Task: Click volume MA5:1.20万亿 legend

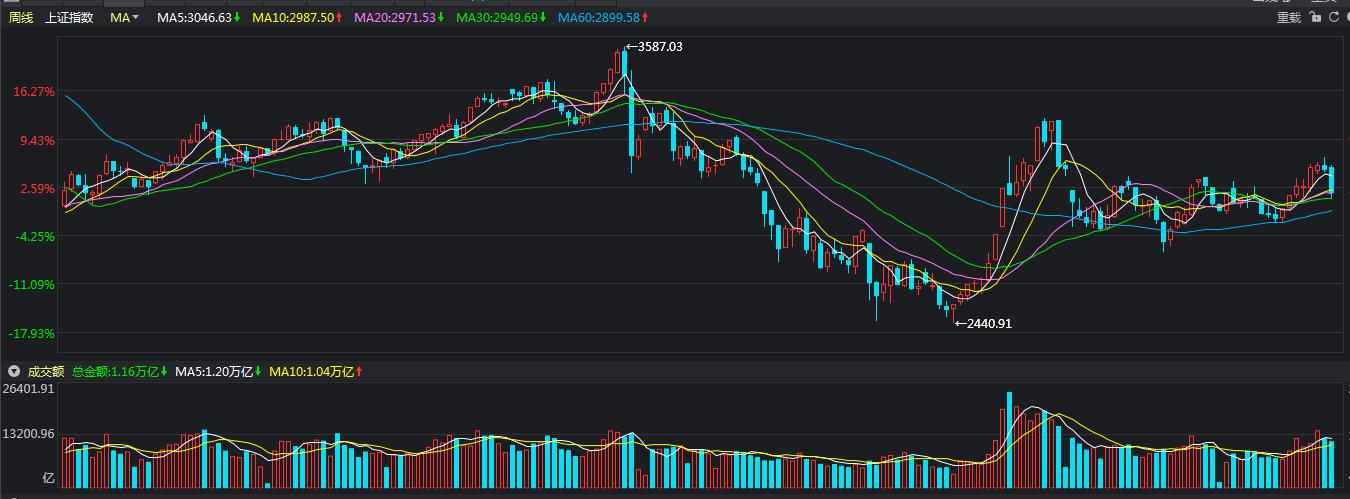Action: 214,372
